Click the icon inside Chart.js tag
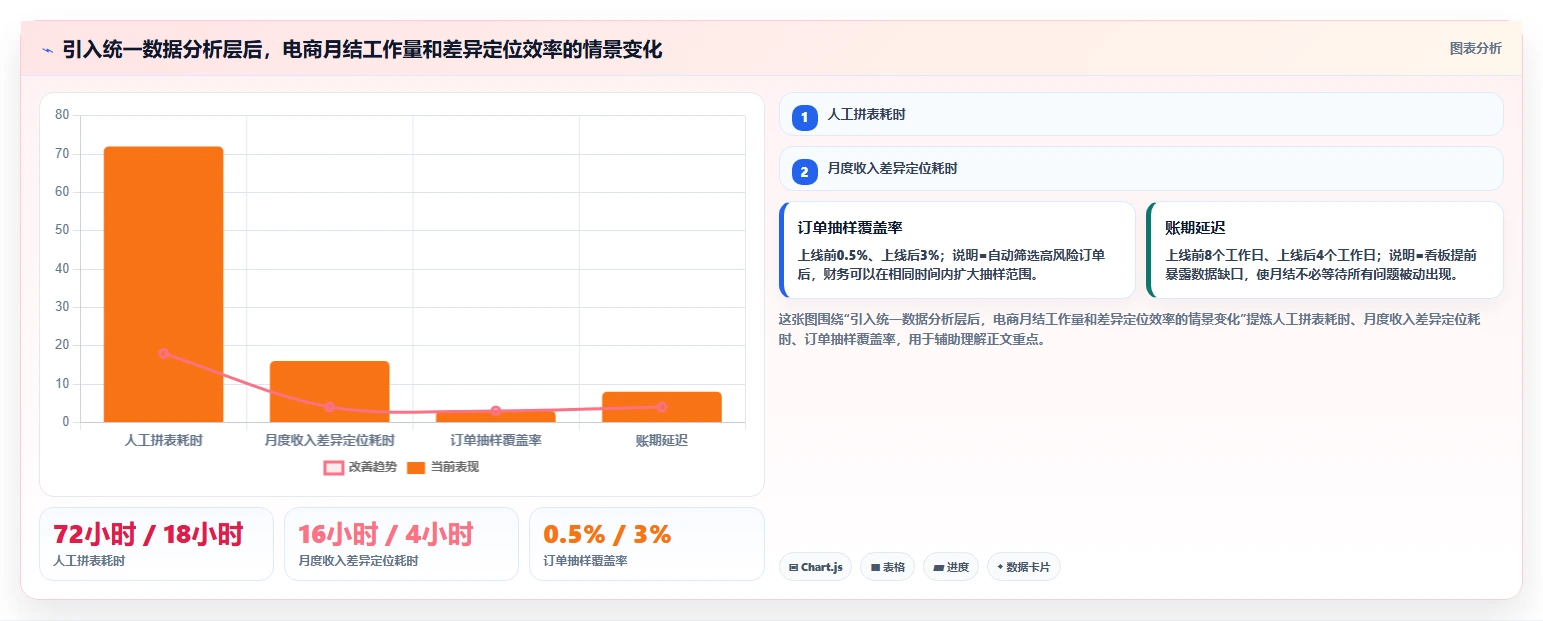 794,567
